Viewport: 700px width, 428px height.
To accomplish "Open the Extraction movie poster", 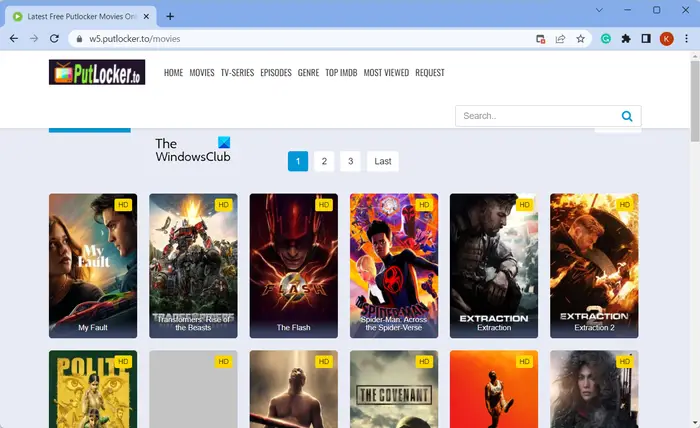I will click(494, 266).
